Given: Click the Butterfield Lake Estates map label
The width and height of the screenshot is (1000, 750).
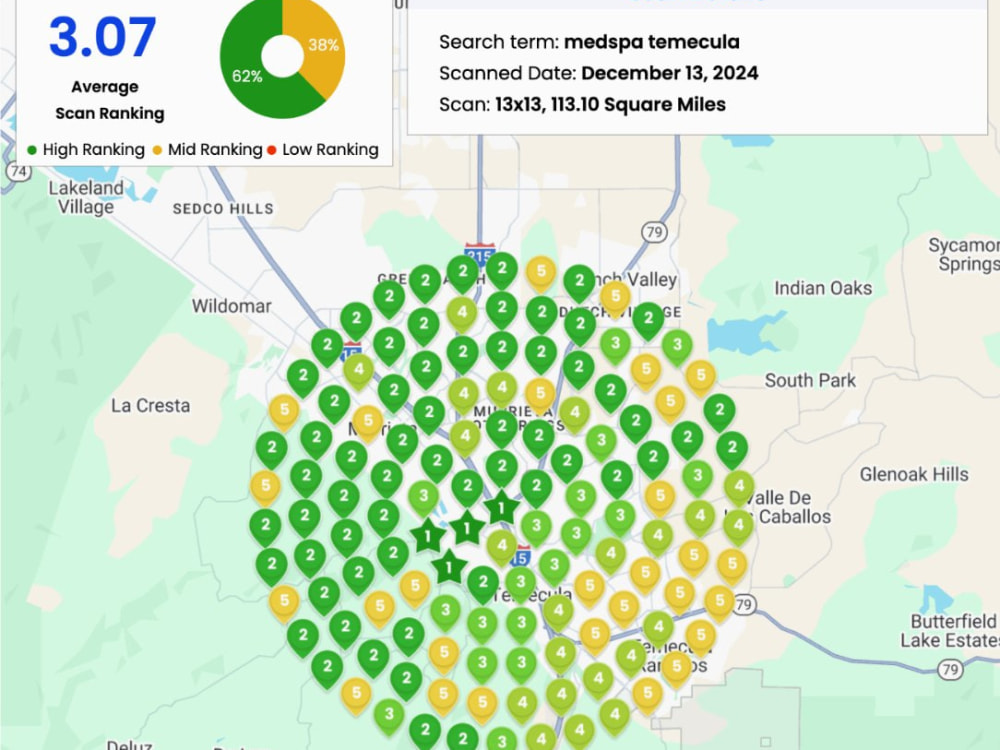Looking at the screenshot, I should click(950, 631).
